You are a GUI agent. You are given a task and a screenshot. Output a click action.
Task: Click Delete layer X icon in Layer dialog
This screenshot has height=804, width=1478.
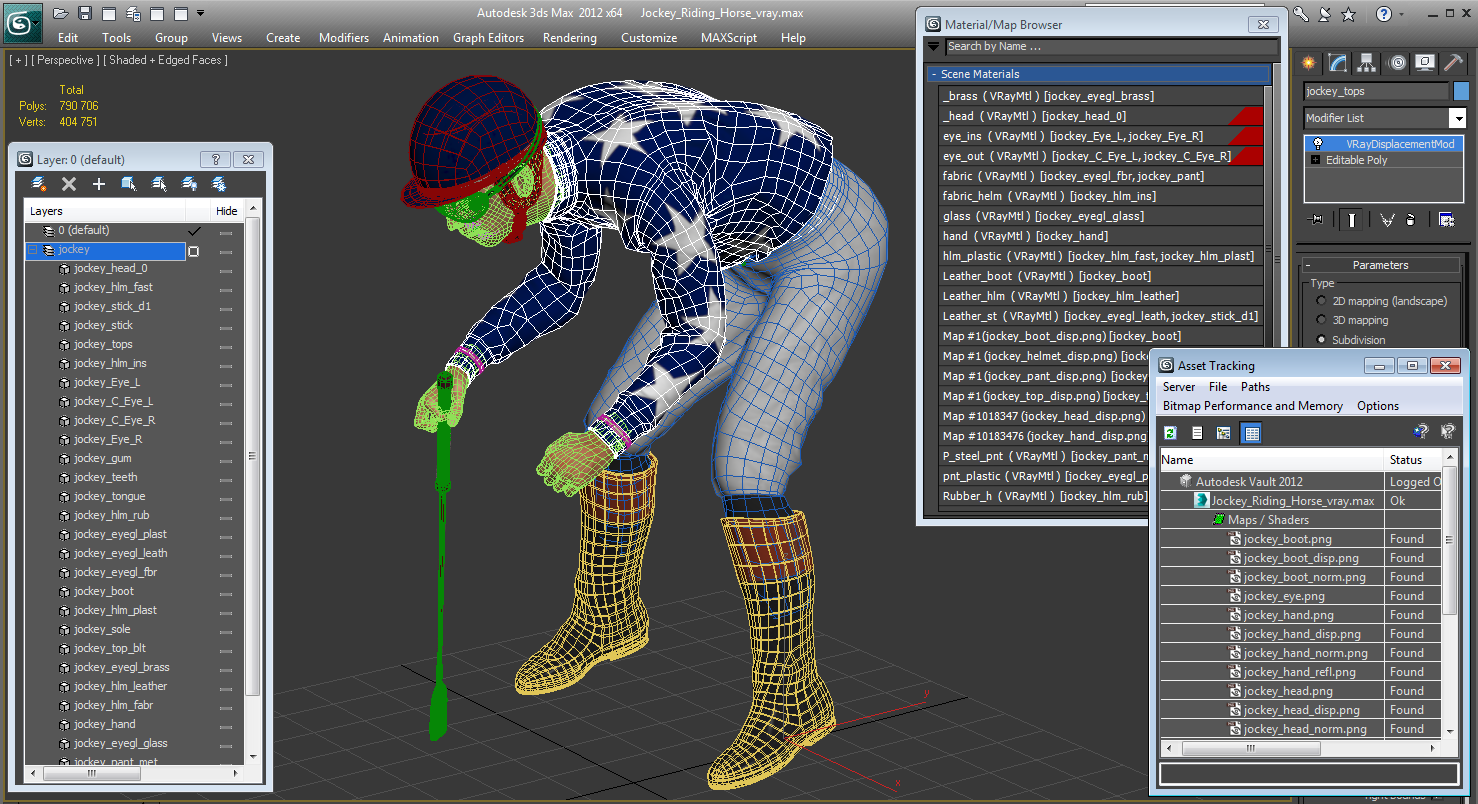pyautogui.click(x=69, y=184)
